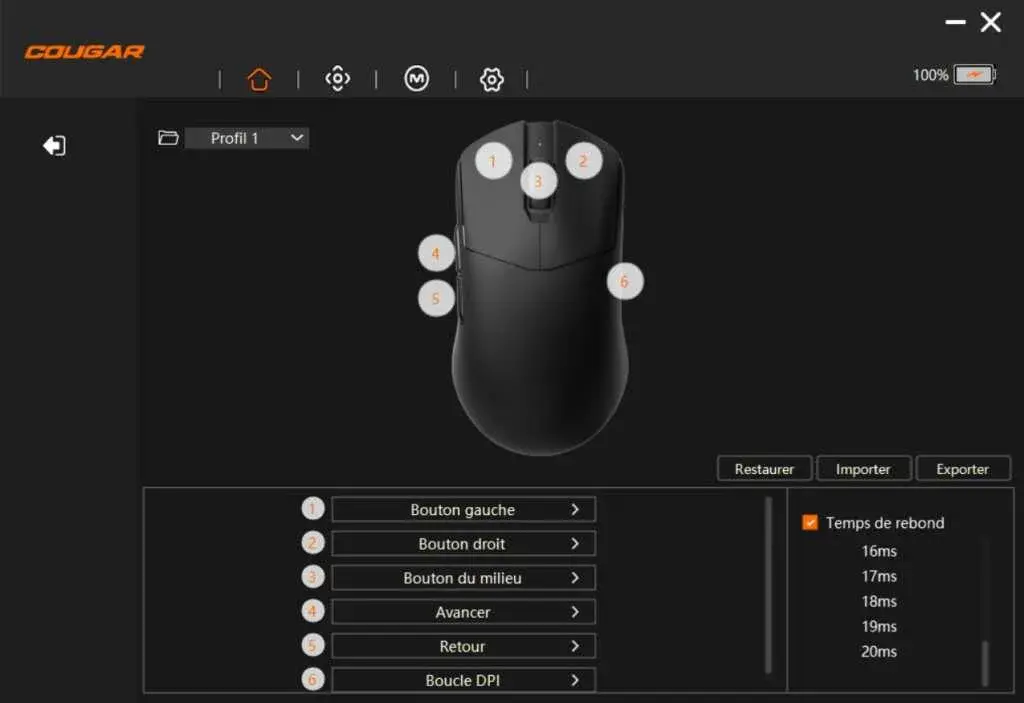Open settings using the gear icon
This screenshot has height=703, width=1024.
point(490,79)
